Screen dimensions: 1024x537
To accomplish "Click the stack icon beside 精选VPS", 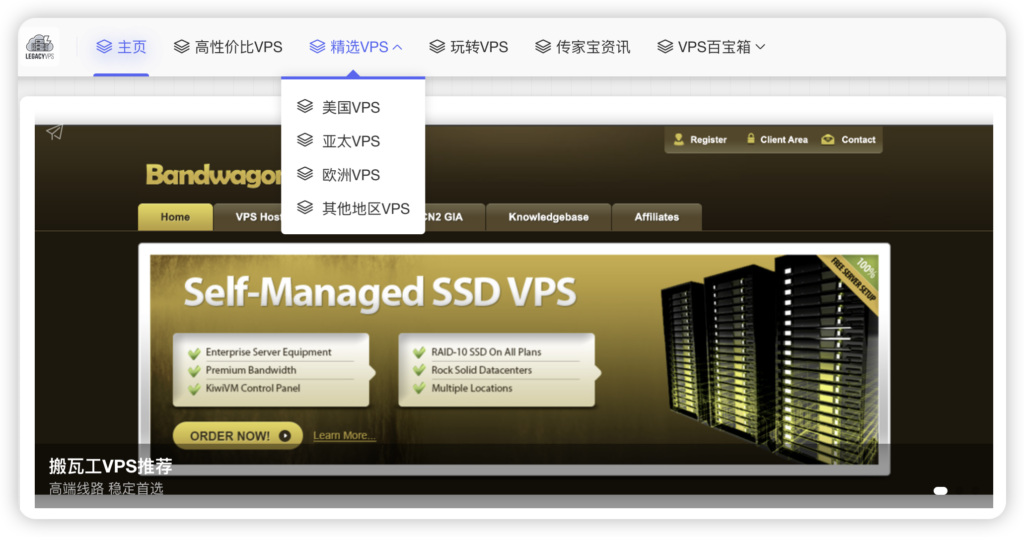I will pos(317,46).
